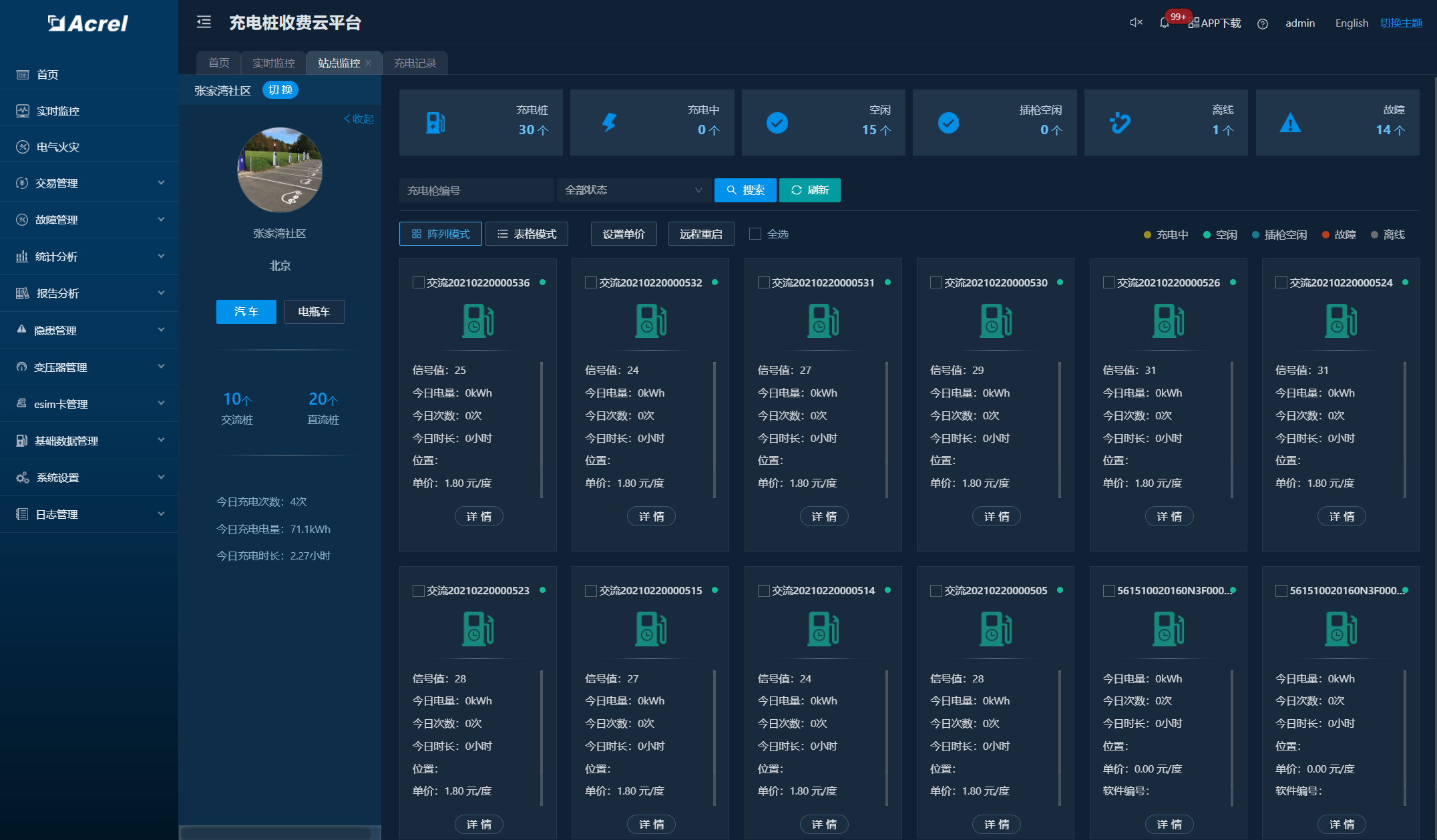Expand 全部状态 status dropdown filter
The width and height of the screenshot is (1437, 840).
[633, 190]
